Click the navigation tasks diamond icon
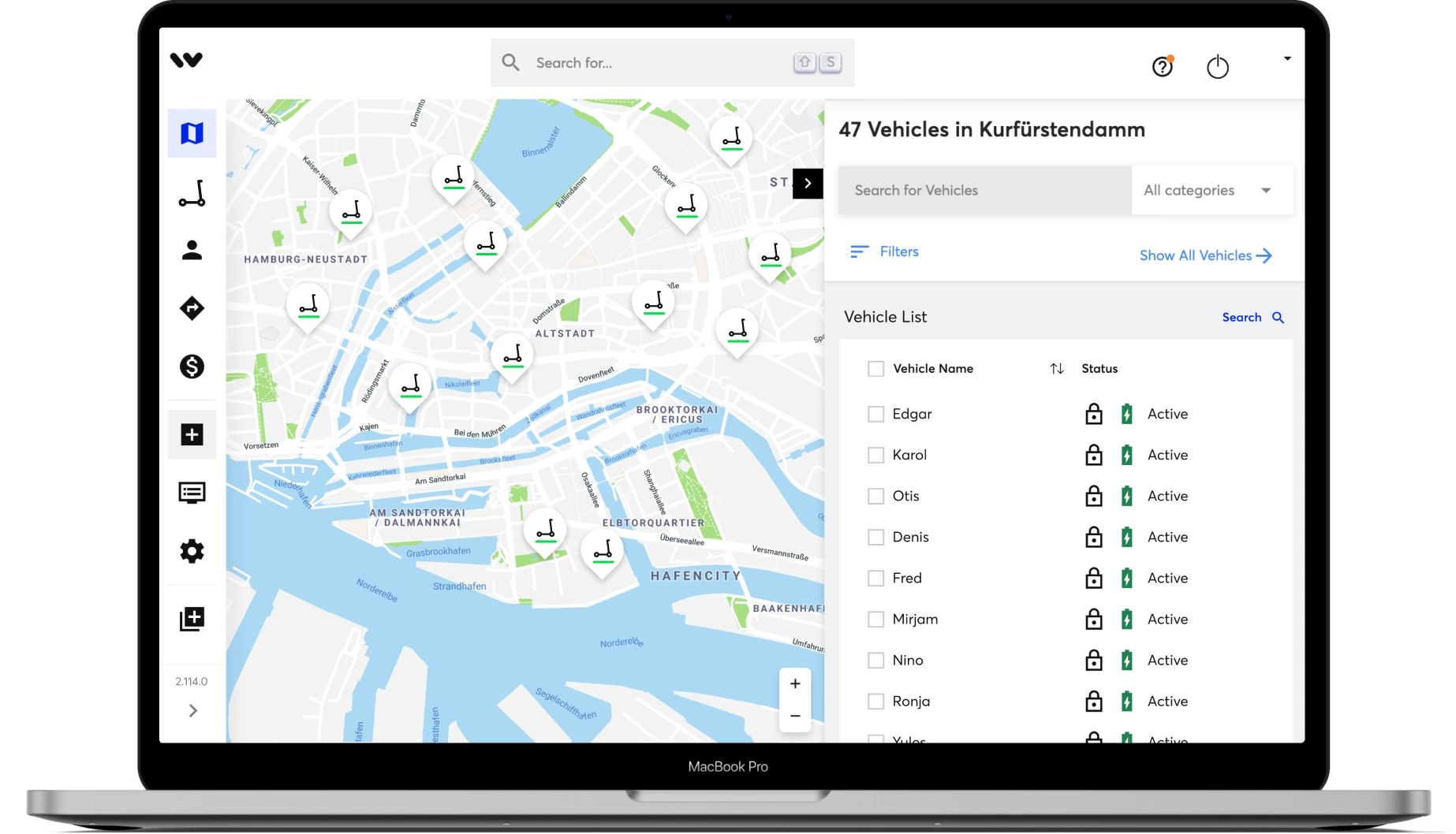The image size is (1456, 834). click(192, 308)
